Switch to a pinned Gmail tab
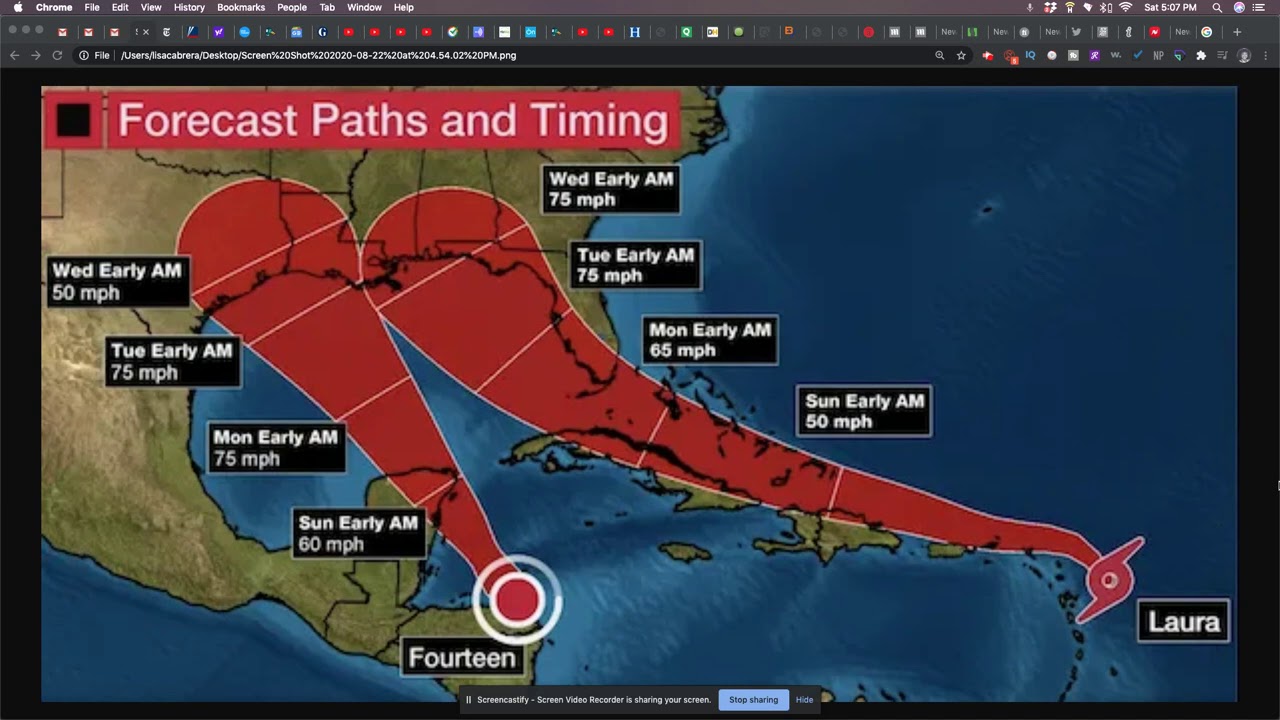1280x720 pixels. tap(62, 32)
